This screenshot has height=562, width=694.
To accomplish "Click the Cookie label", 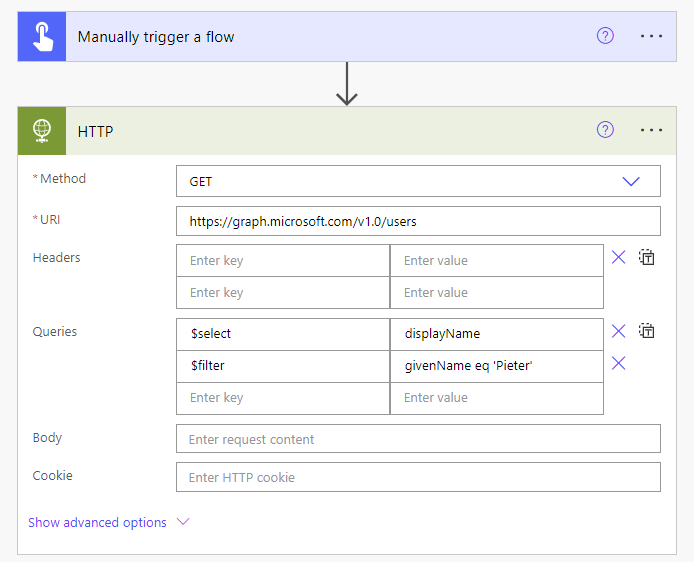I will click(52, 475).
